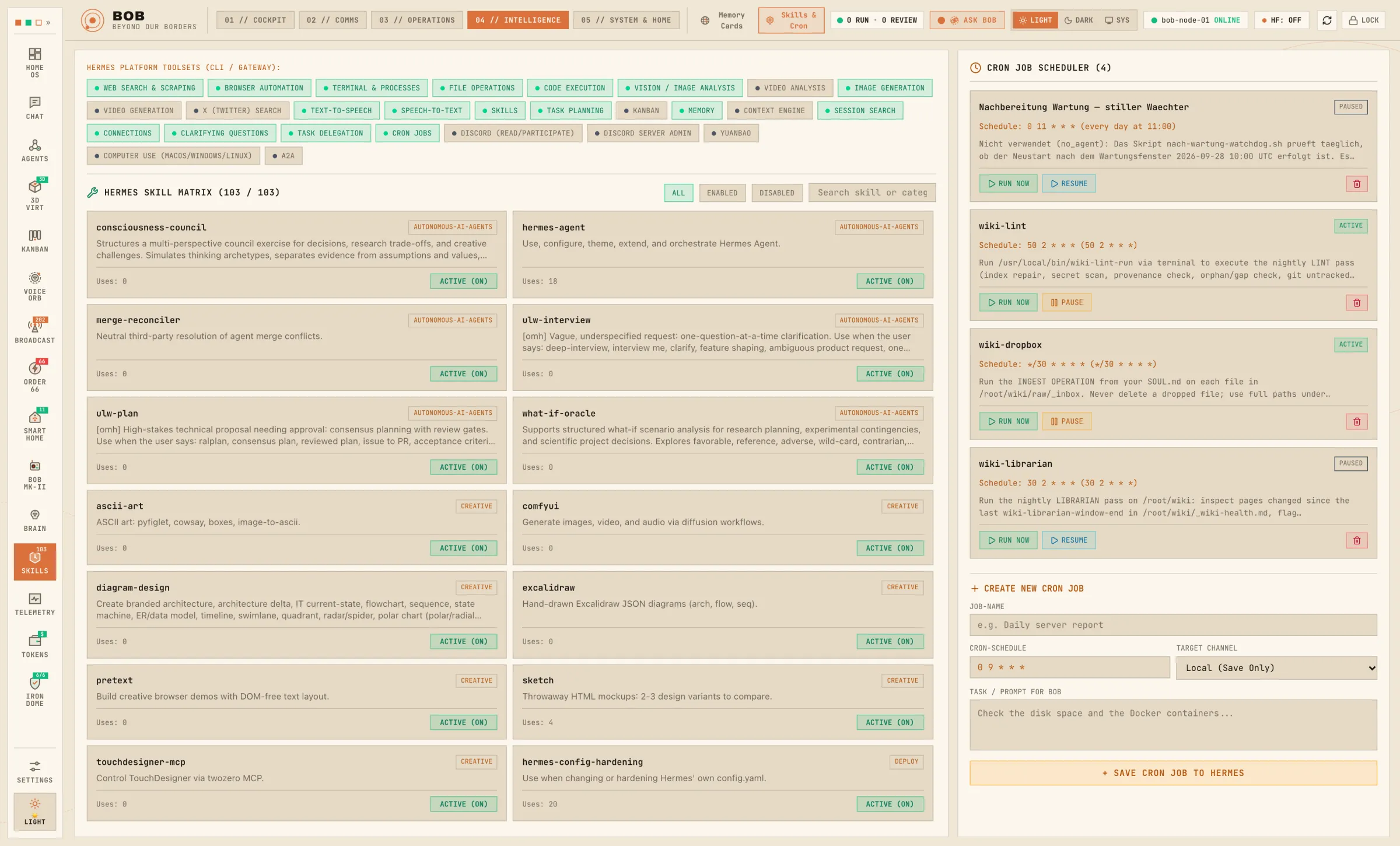Open the Smart Home sidebar icon

tap(34, 425)
